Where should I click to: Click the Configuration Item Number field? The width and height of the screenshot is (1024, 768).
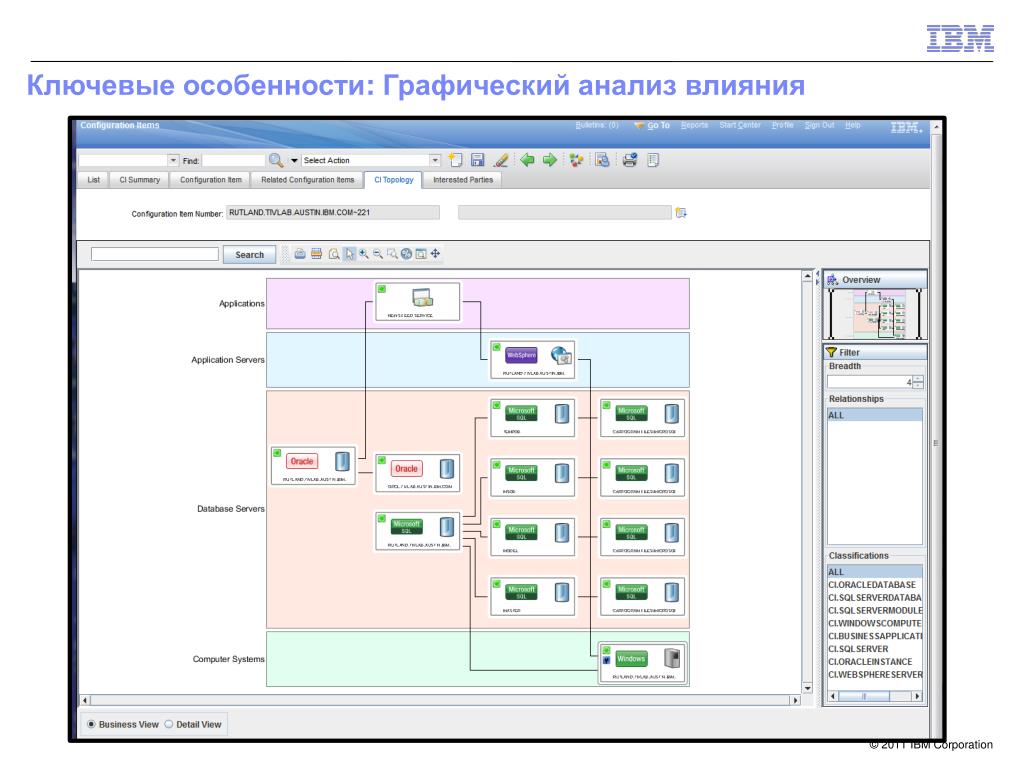coord(332,212)
